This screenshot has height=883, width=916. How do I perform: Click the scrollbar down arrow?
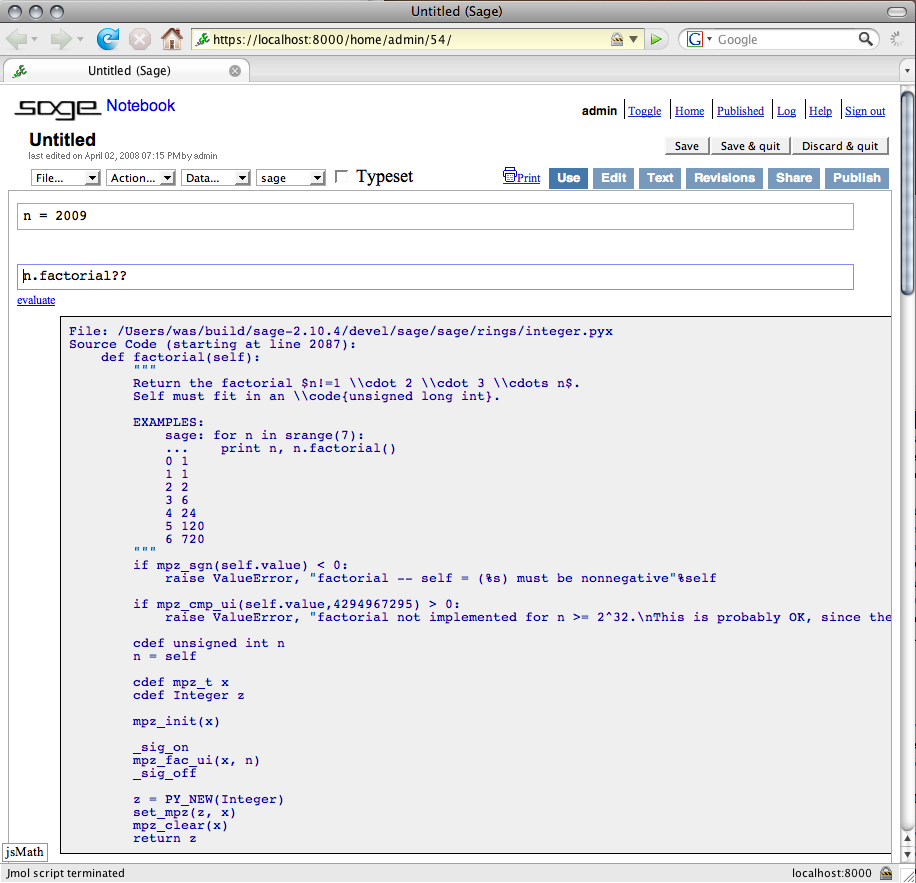907,854
